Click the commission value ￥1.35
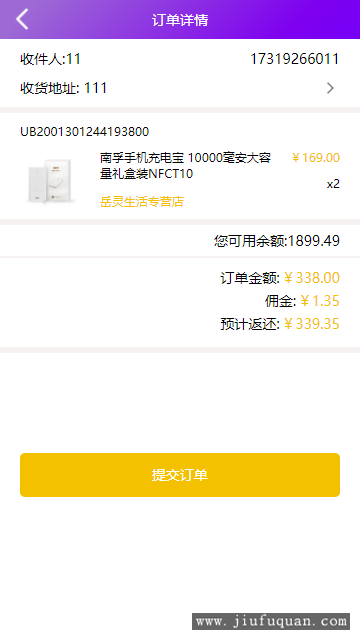The width and height of the screenshot is (360, 638). [x=320, y=301]
